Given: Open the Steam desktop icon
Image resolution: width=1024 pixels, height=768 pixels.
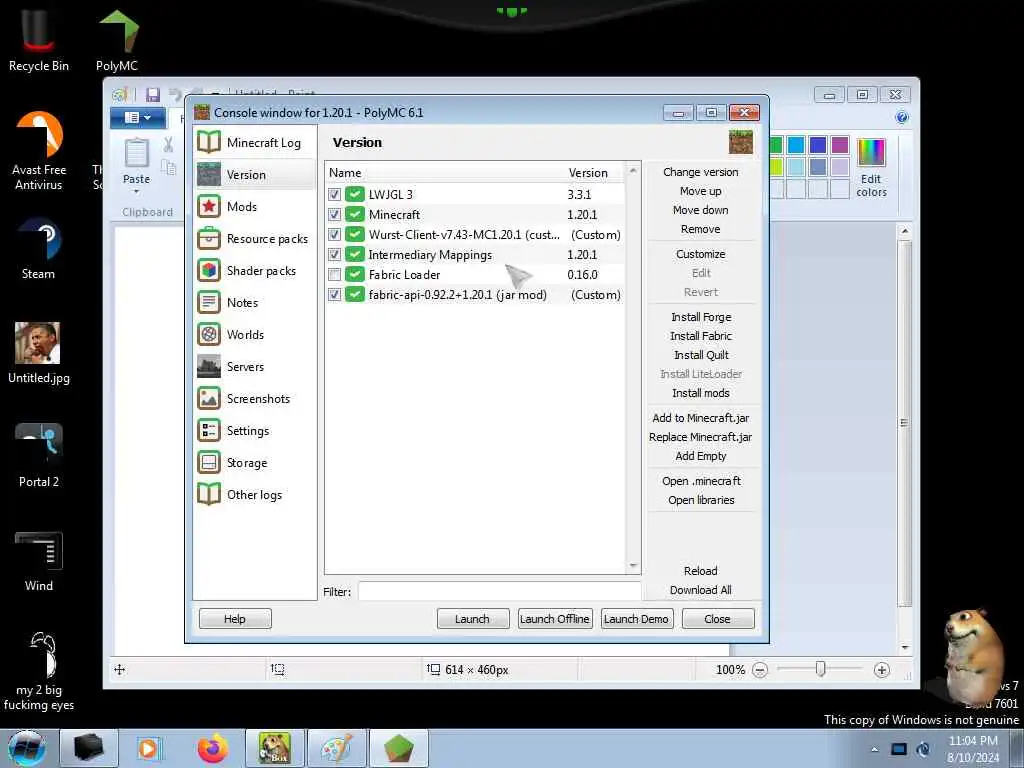Looking at the screenshot, I should 39,248.
